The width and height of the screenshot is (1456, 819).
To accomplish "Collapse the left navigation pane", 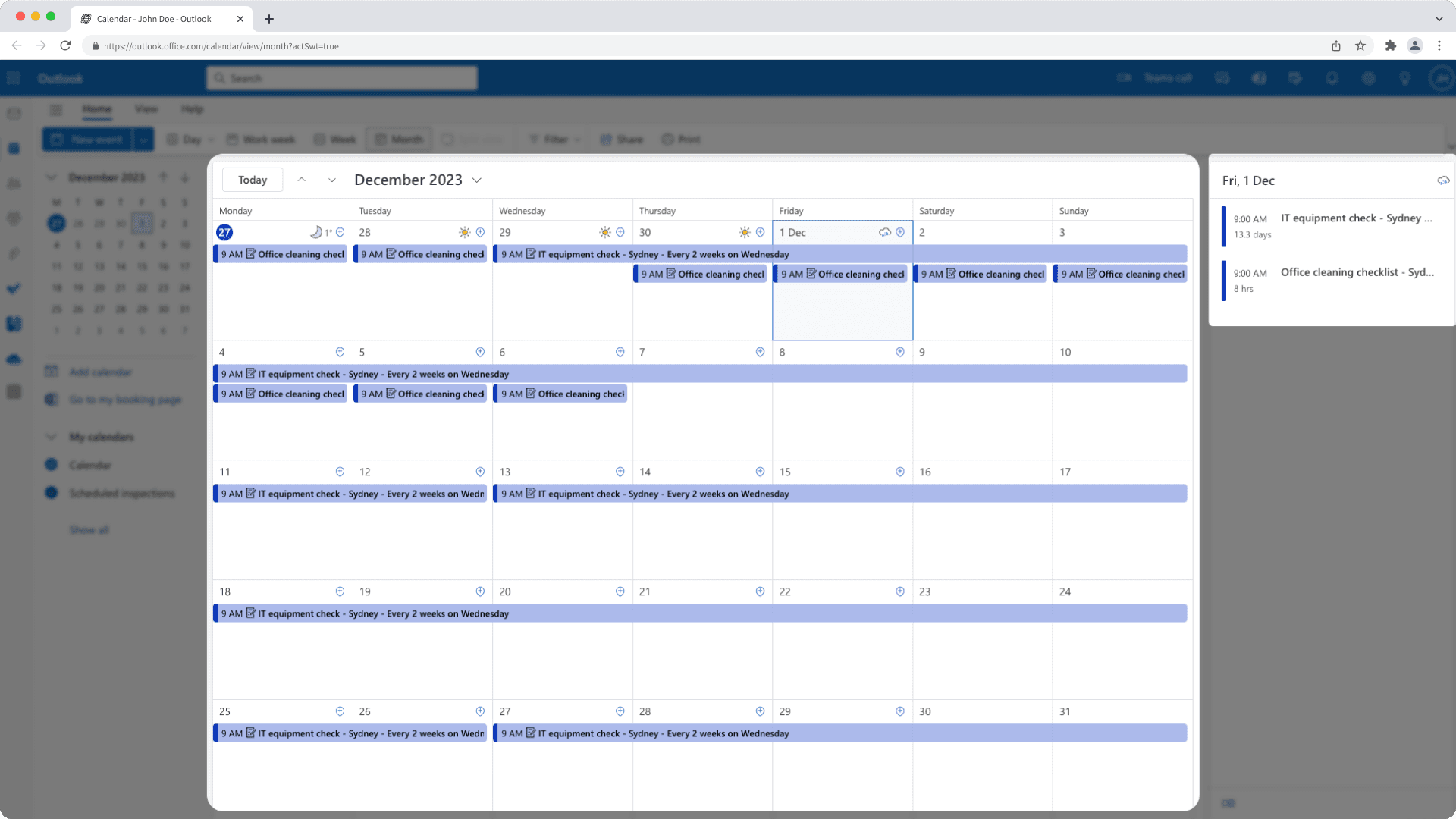I will point(55,109).
